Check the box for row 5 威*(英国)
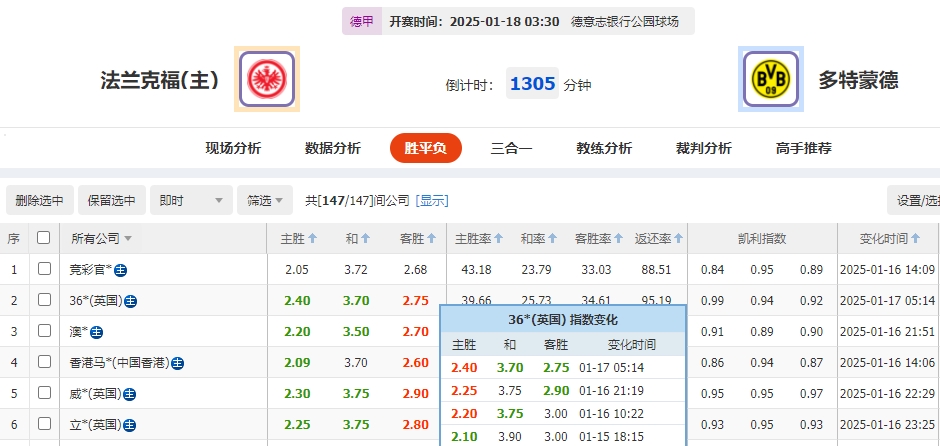 tap(44, 393)
